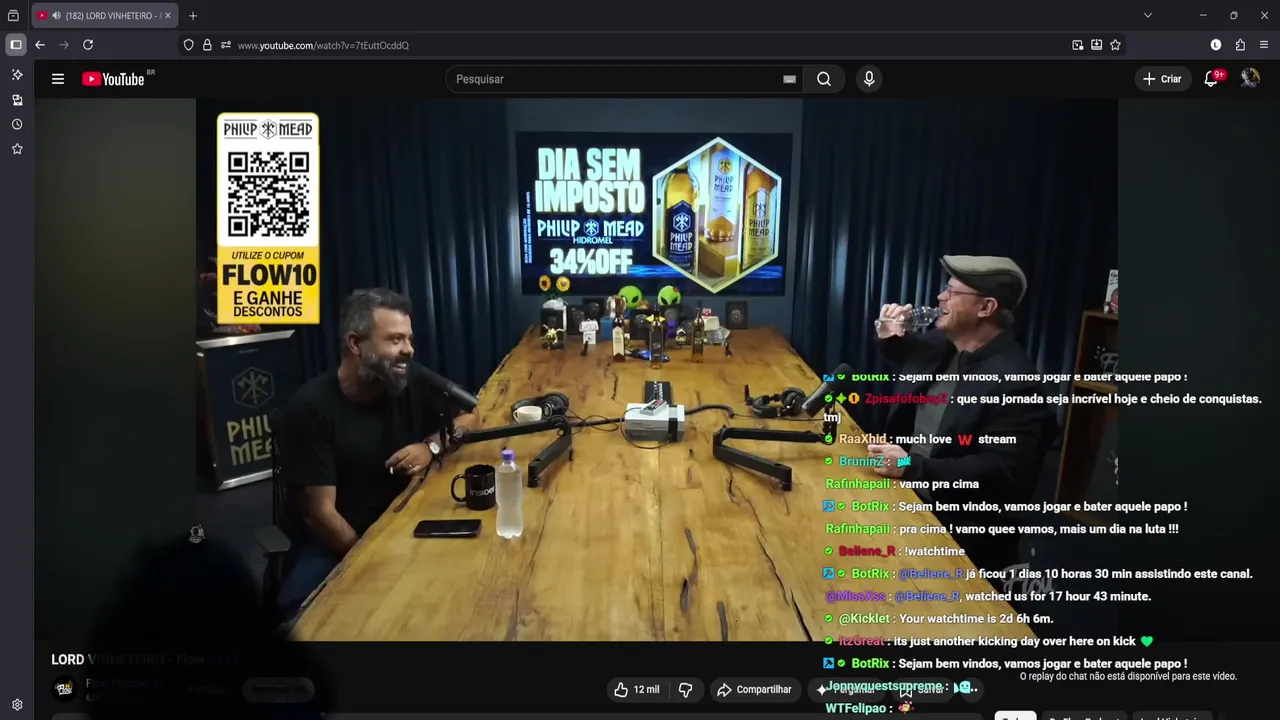The width and height of the screenshot is (1280, 720).
Task: Click the install/save page icon in address bar
Action: (x=1097, y=45)
